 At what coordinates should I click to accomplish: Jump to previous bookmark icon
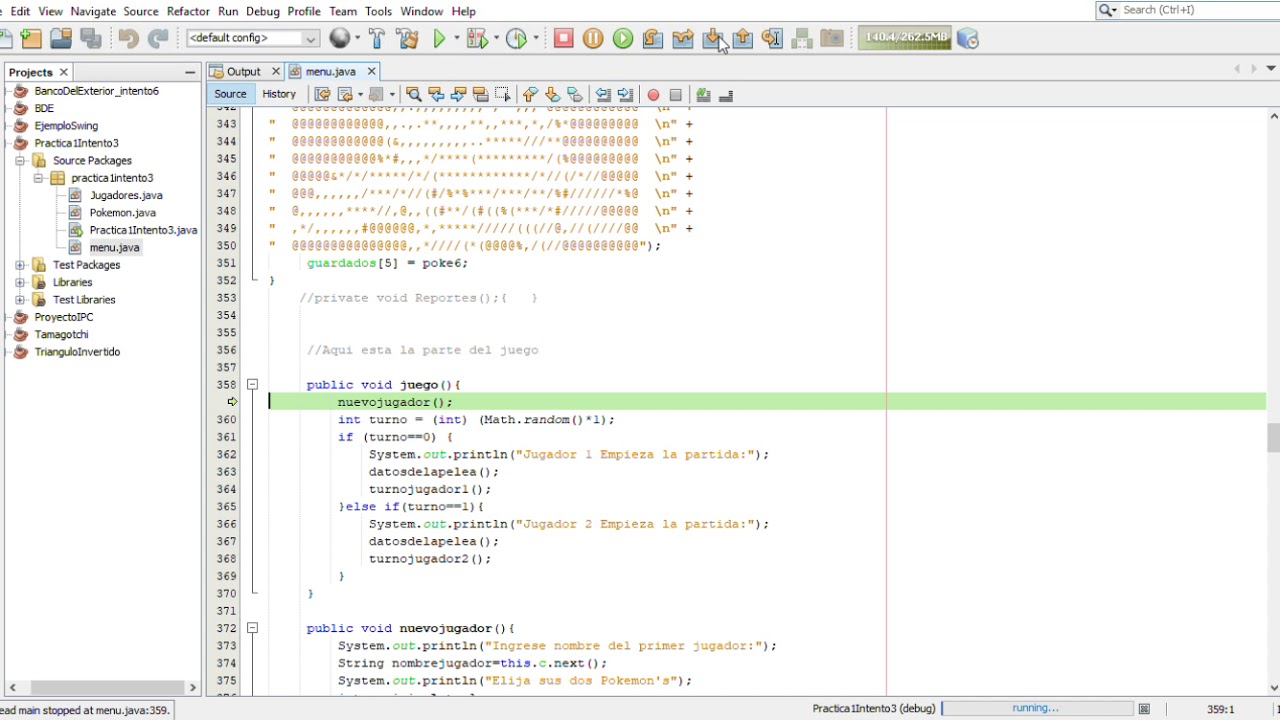click(x=530, y=95)
